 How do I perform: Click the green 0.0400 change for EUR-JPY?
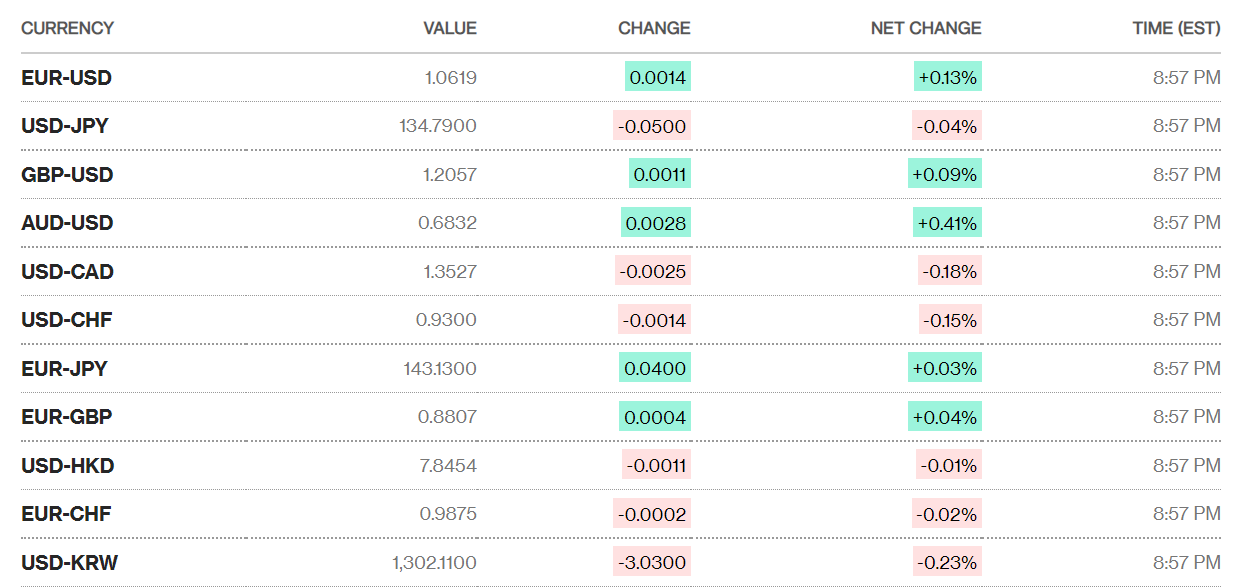click(x=655, y=369)
